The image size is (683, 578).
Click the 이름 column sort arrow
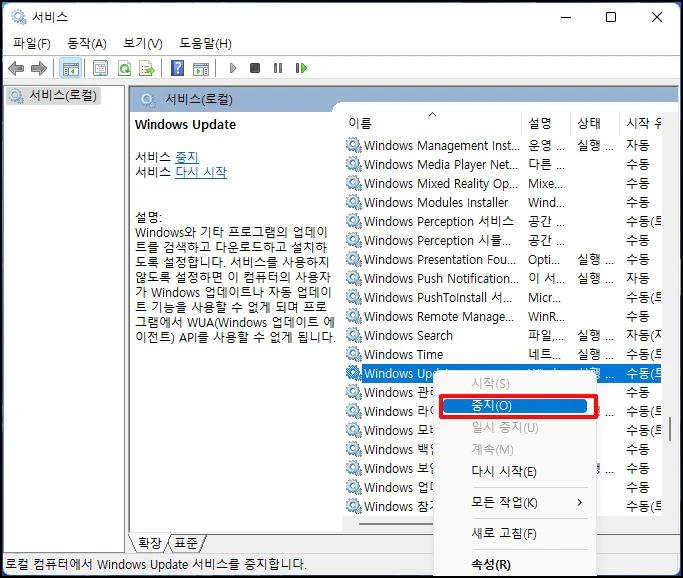(432, 115)
